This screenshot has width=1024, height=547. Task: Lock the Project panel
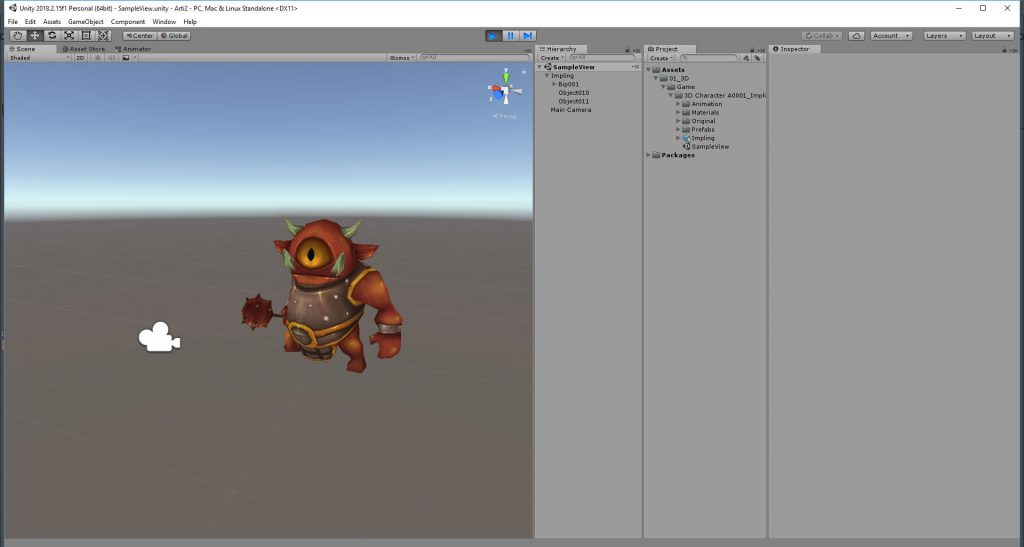coord(752,50)
